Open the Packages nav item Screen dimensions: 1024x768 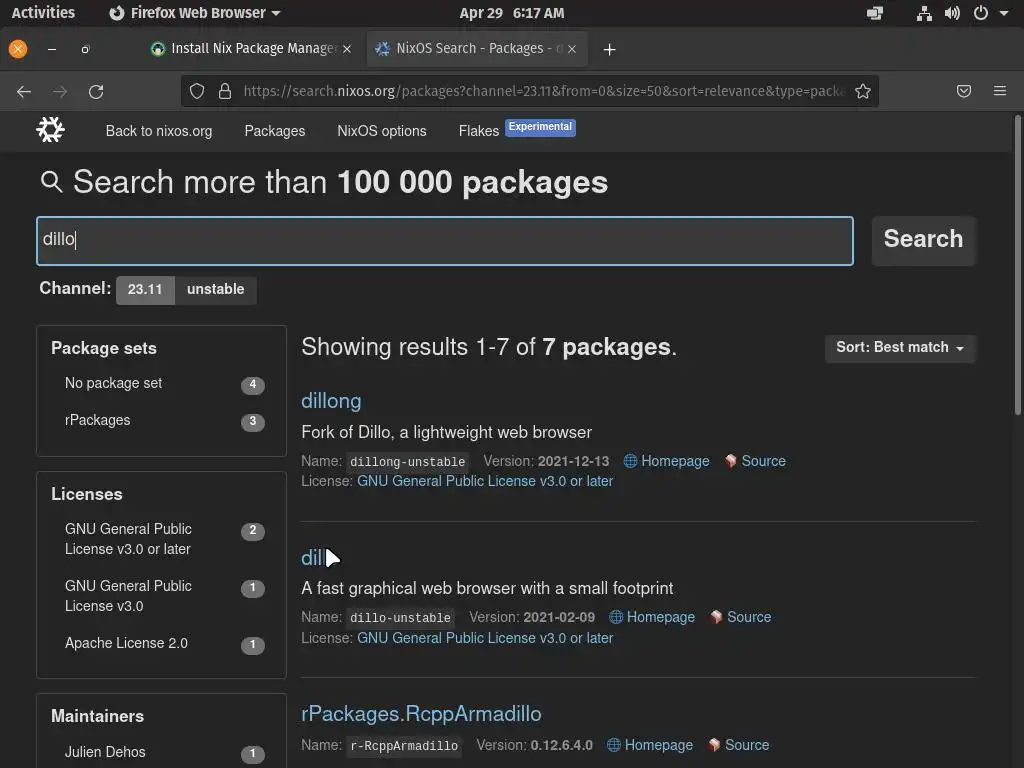click(274, 131)
